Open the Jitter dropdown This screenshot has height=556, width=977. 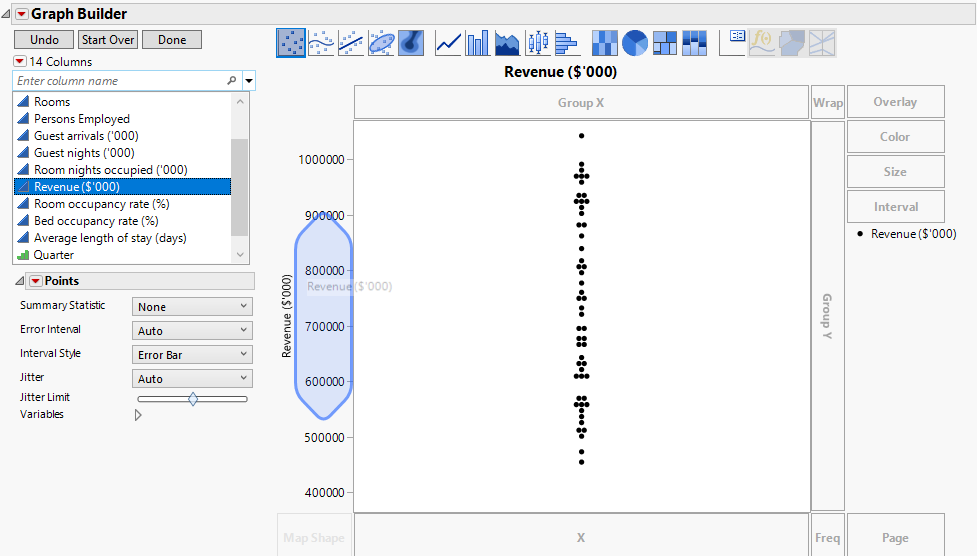coord(192,378)
